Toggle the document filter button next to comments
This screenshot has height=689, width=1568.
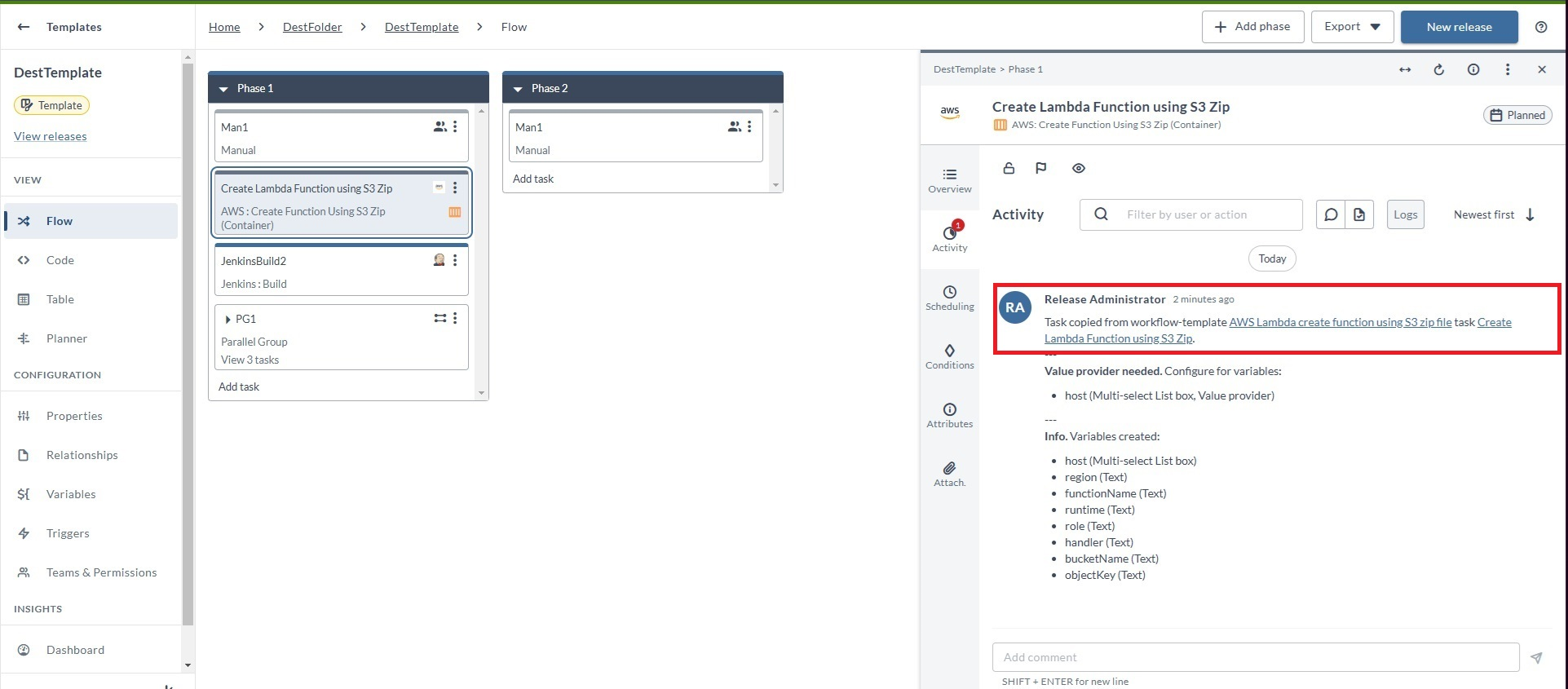pos(1359,214)
